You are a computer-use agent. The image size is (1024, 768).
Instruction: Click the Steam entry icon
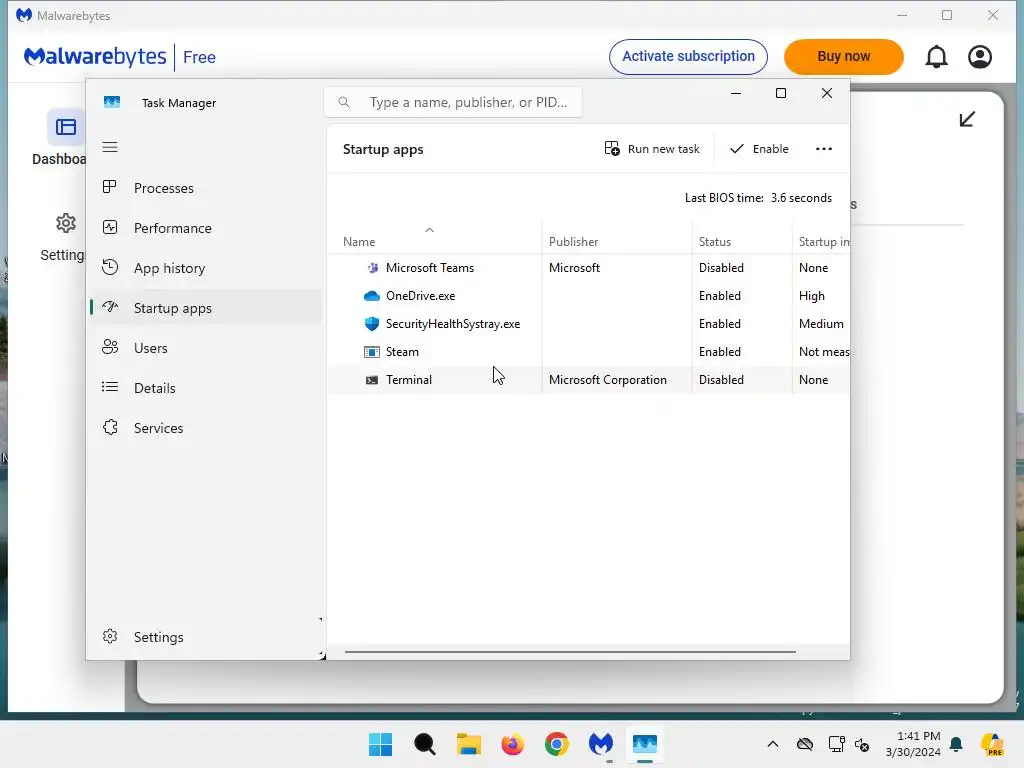(372, 352)
